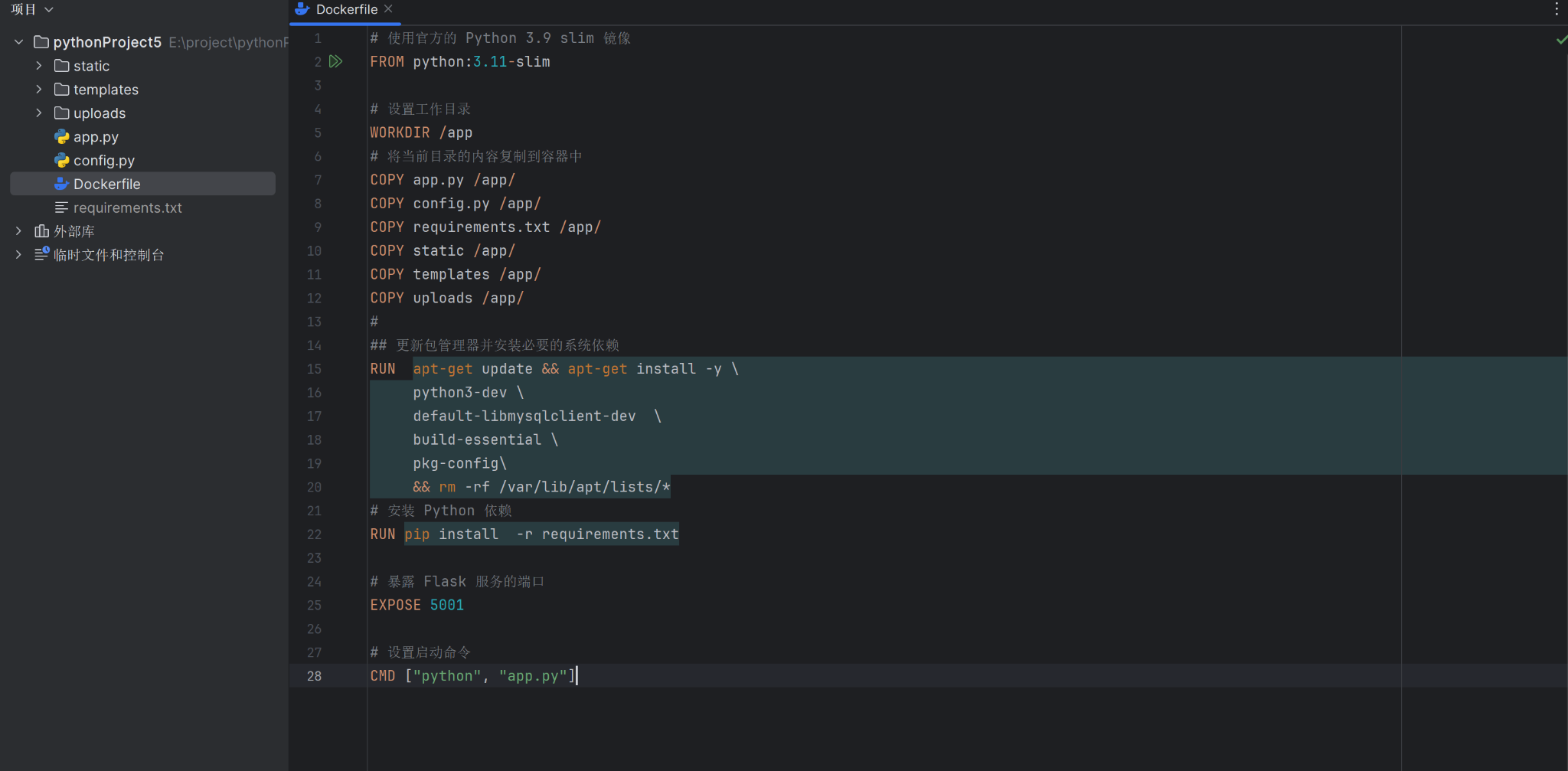Open the three-dot menu at top right
This screenshot has width=1568, height=771.
(x=1556, y=9)
